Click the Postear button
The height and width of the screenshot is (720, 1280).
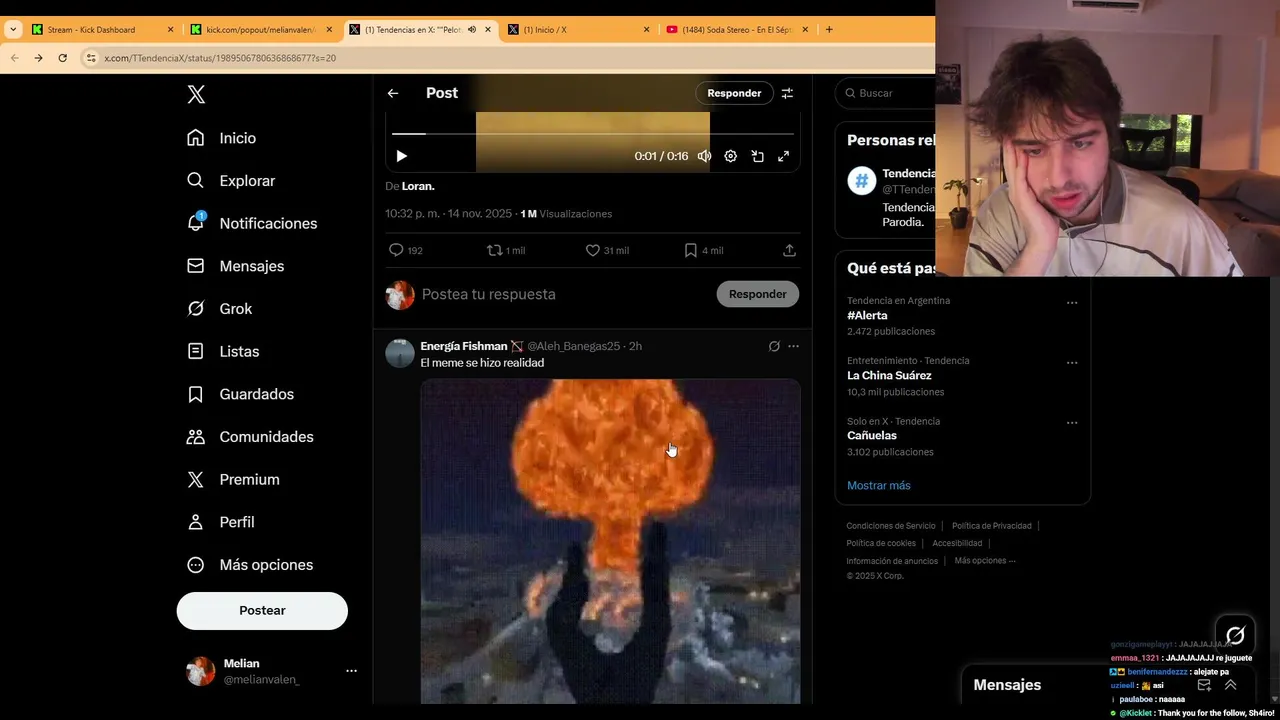click(x=262, y=610)
